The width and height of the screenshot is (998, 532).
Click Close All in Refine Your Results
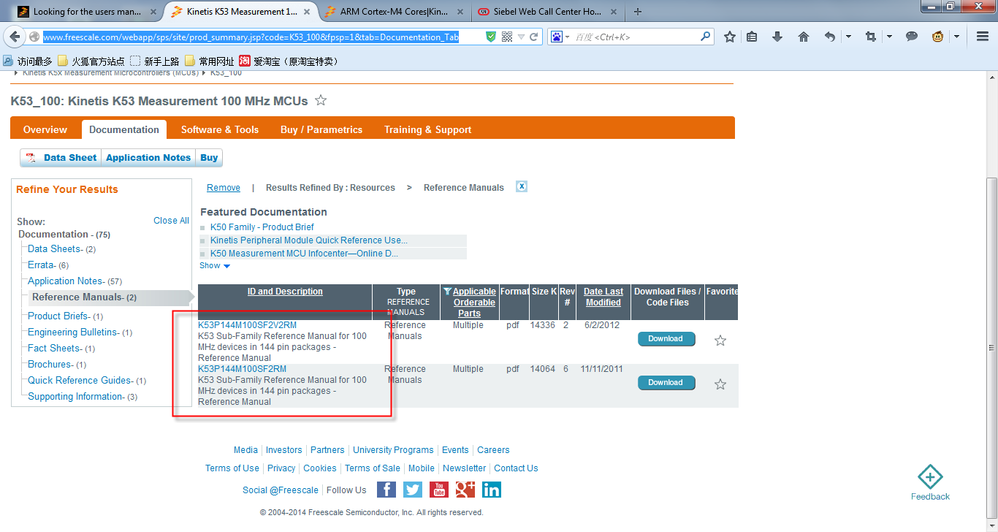[171, 220]
